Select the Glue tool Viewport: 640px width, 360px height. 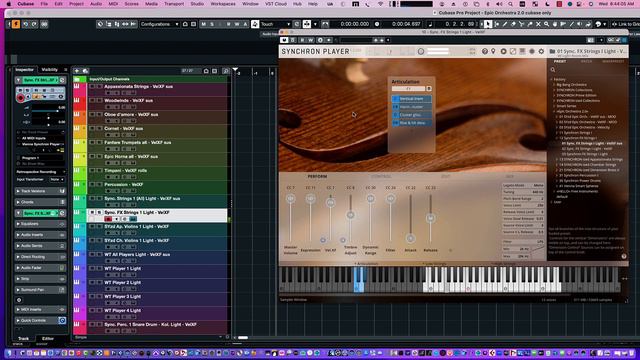pos(530,24)
